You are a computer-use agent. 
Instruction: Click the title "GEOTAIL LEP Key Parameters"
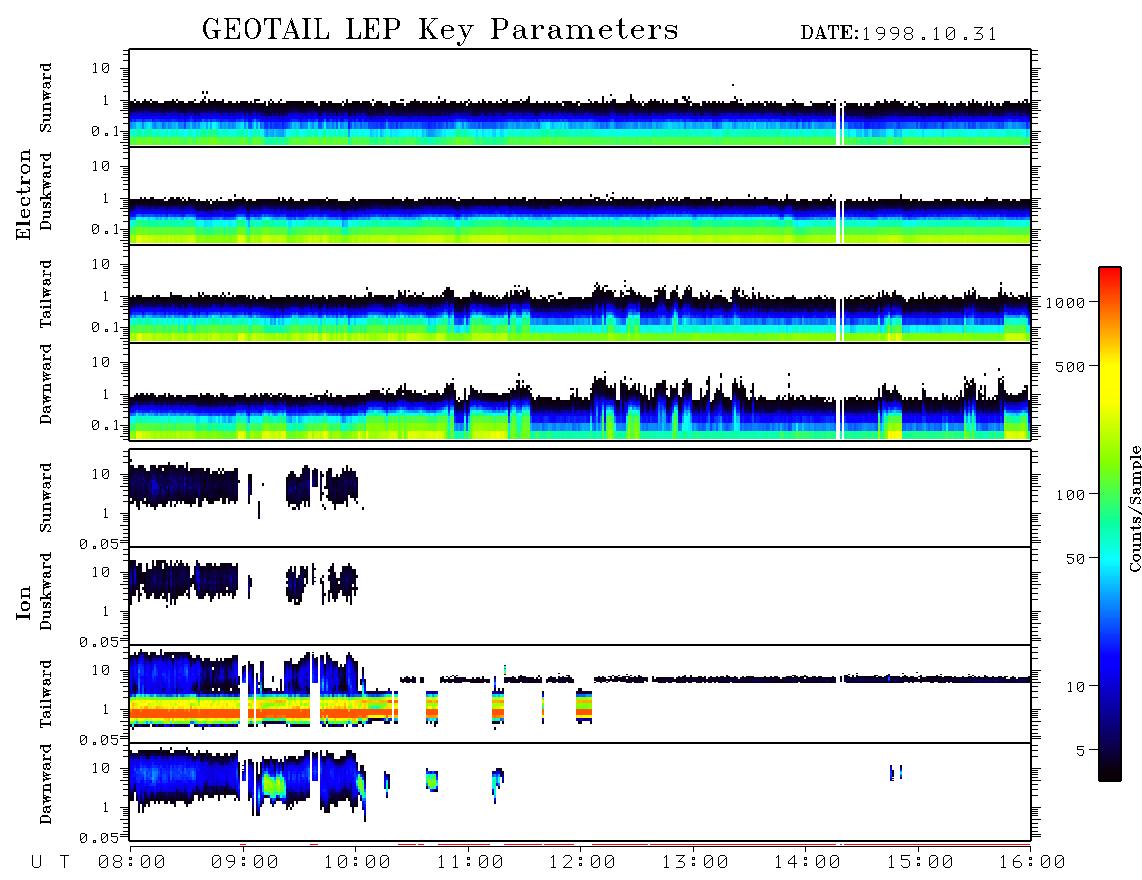tap(440, 30)
